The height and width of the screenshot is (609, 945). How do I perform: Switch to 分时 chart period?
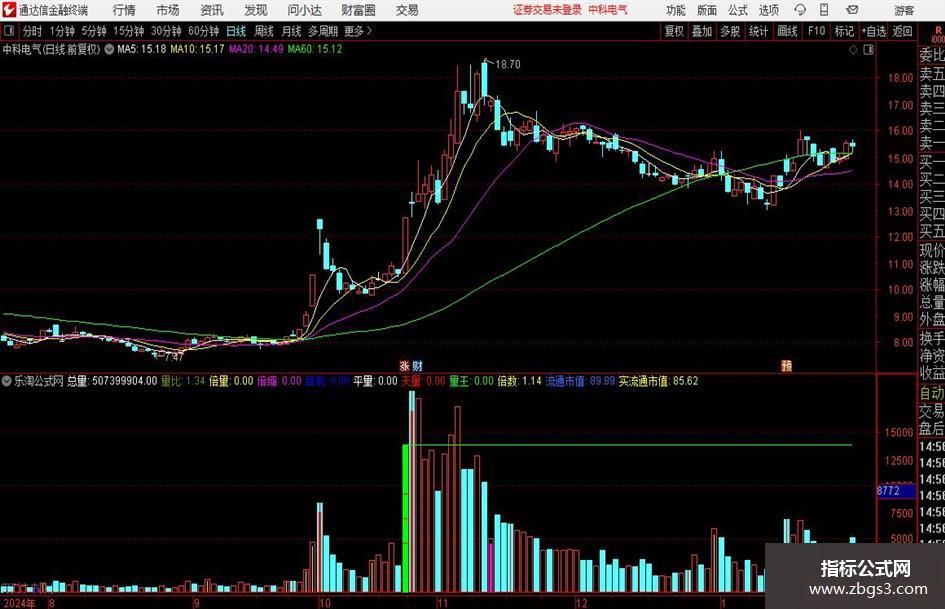click(32, 31)
